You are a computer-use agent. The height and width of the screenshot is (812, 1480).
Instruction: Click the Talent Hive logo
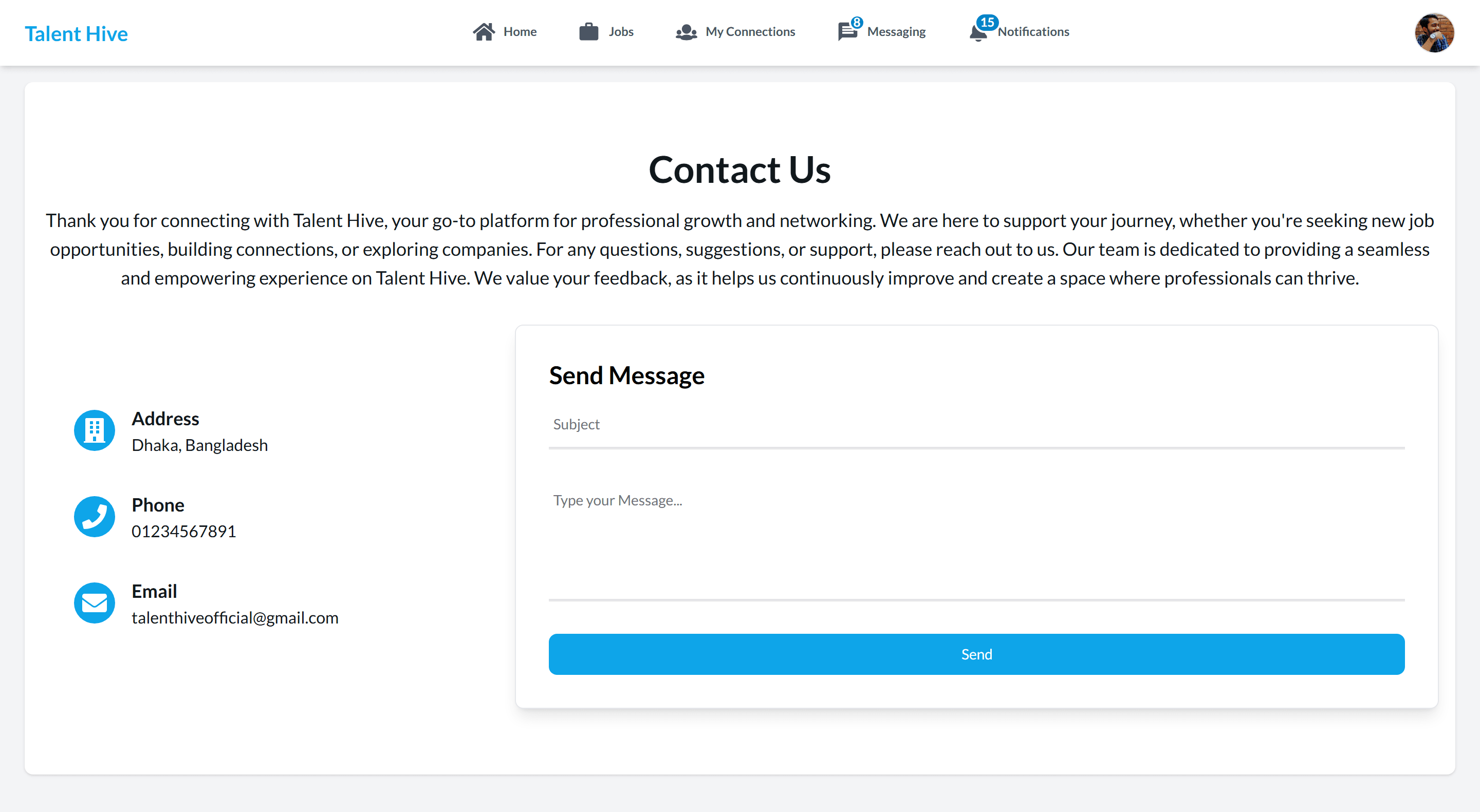tap(77, 33)
